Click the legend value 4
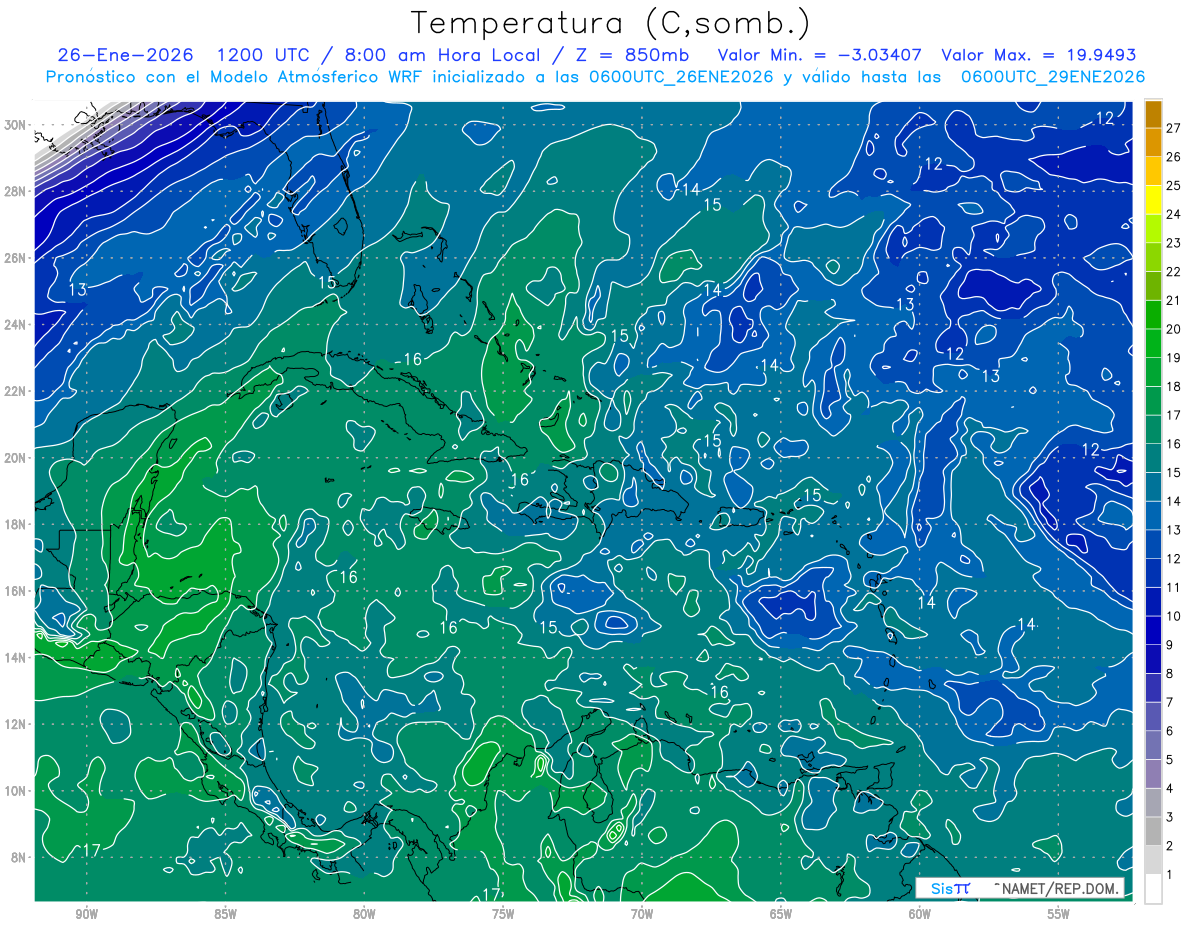Viewport: 1200px width, 927px height. click(1171, 788)
